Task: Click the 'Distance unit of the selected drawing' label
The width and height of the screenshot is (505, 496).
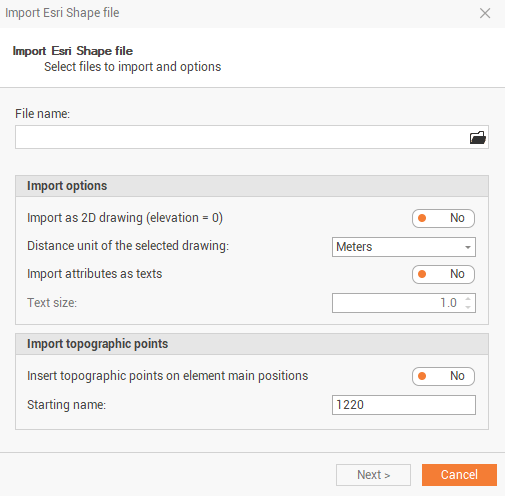Action: [128, 246]
